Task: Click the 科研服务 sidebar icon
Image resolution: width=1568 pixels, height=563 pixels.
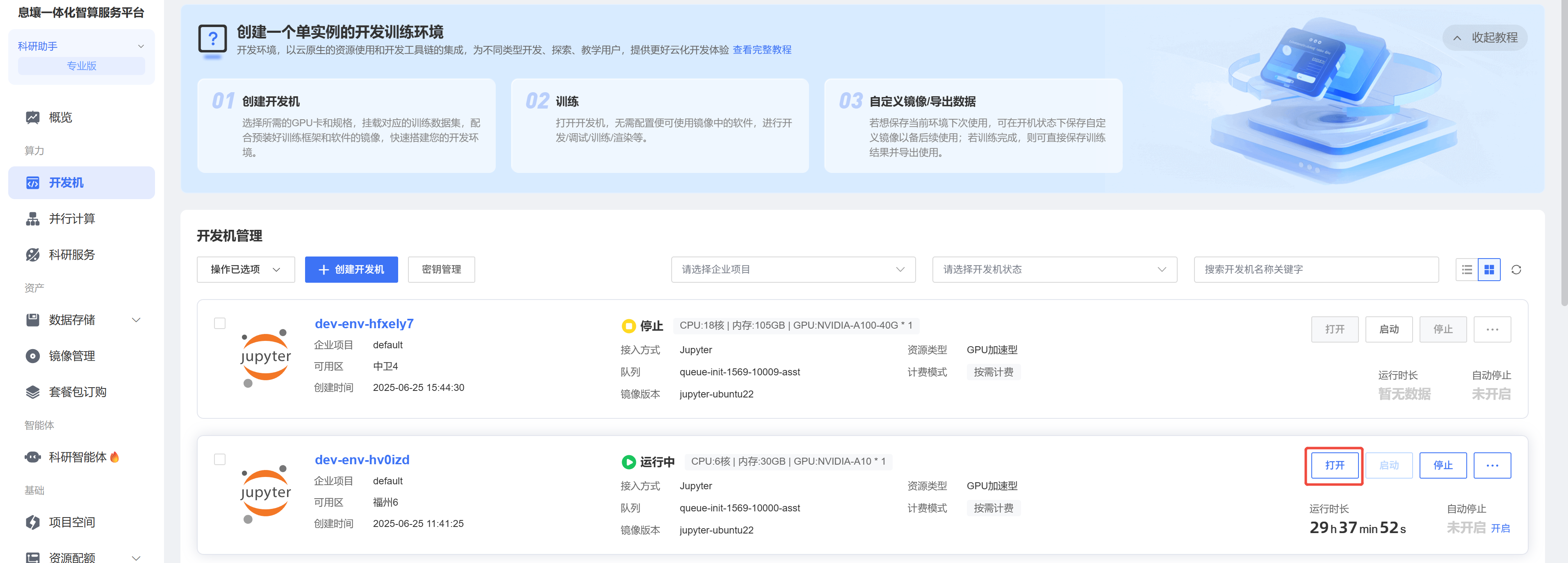Action: tap(32, 255)
